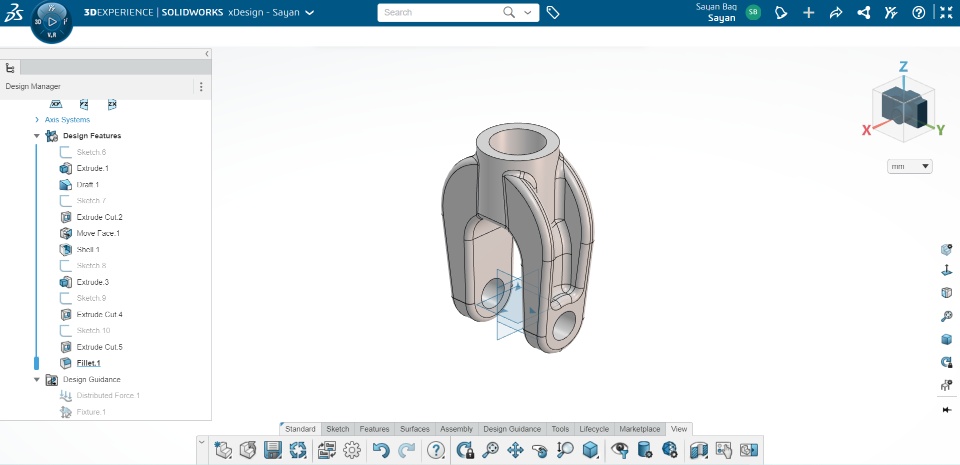
Task: Open the search options dropdown arrow
Action: coord(528,12)
